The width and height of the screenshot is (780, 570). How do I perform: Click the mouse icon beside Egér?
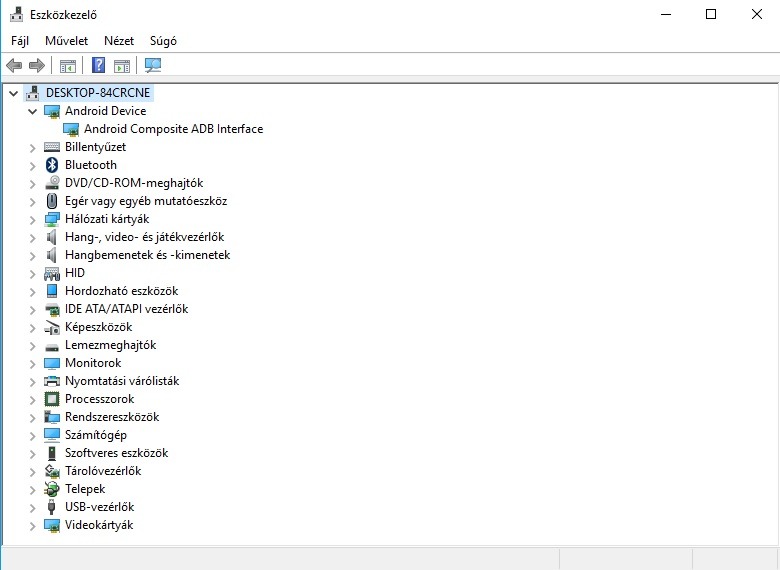point(52,200)
